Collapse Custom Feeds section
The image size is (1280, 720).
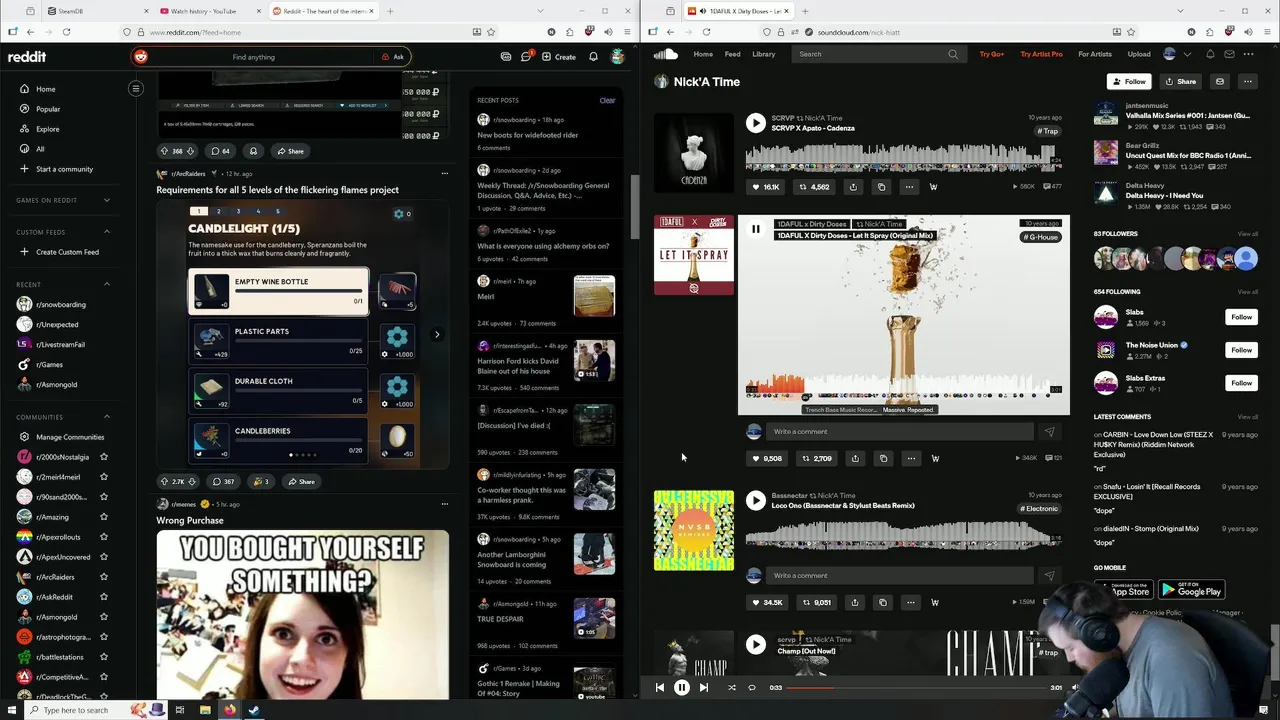107,232
